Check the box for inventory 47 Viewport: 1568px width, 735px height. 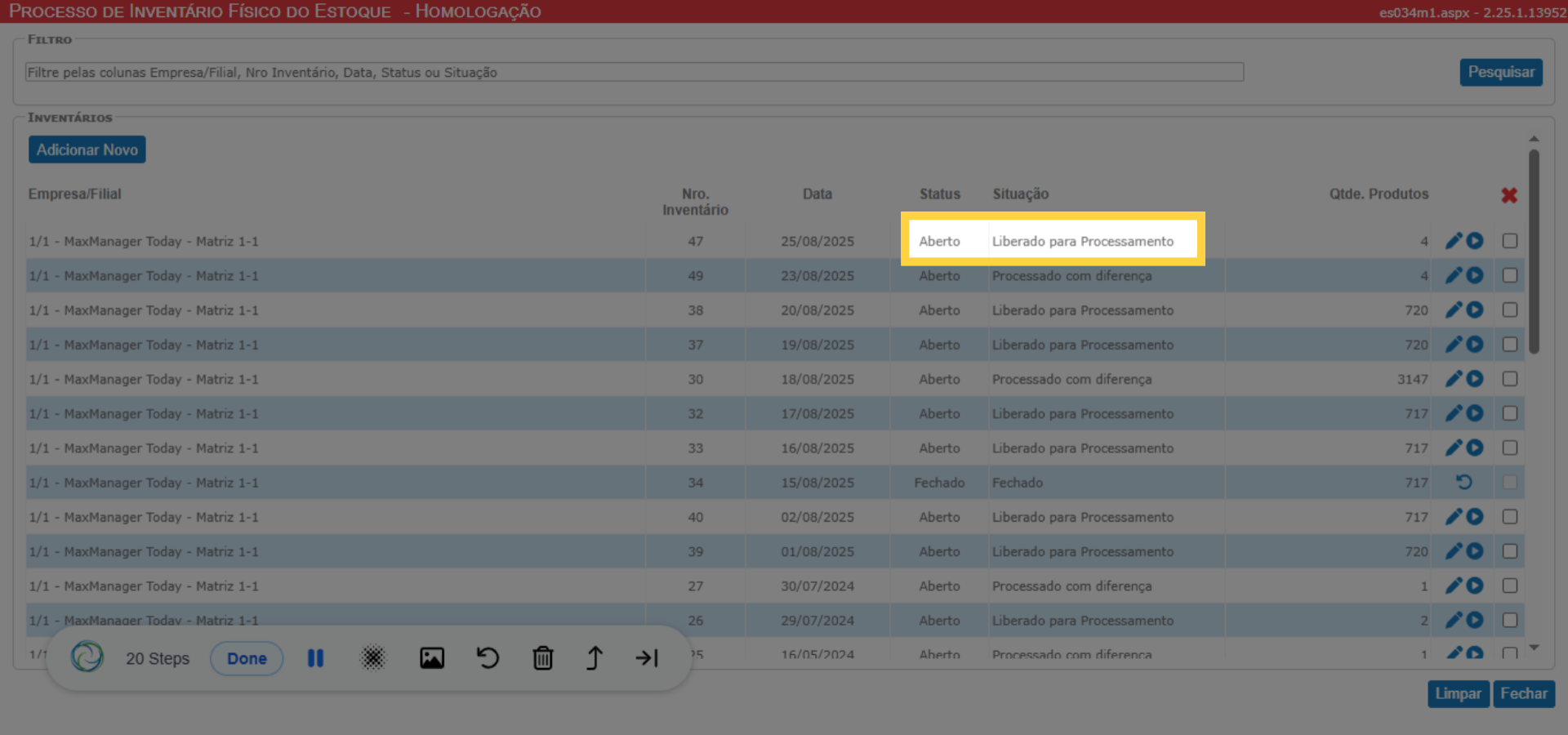1510,241
